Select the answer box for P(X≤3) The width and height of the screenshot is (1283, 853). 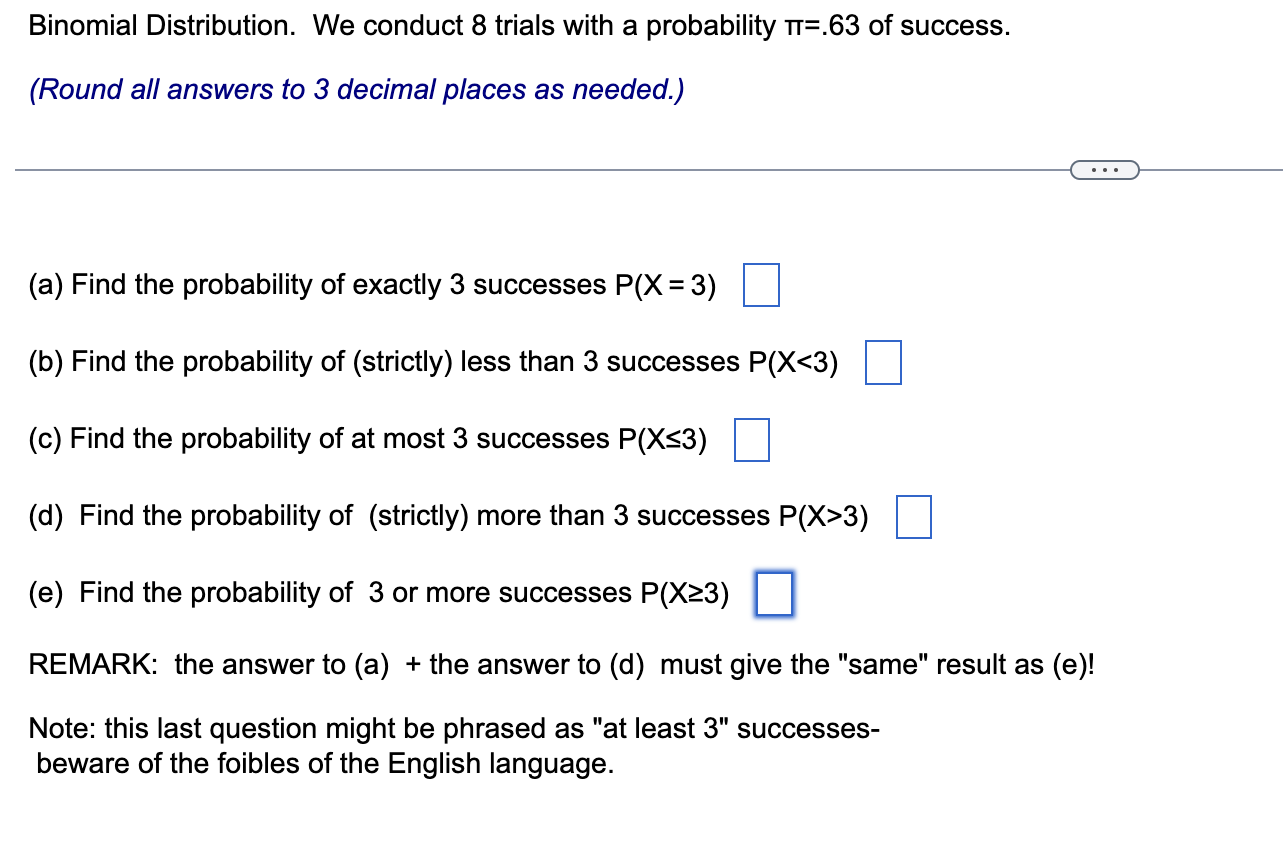coord(752,439)
